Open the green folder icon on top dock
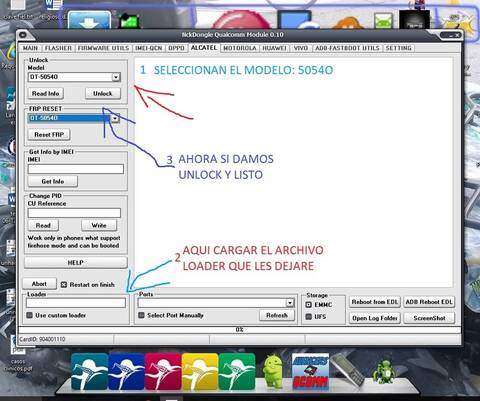The width and height of the screenshot is (480, 401). click(129, 21)
